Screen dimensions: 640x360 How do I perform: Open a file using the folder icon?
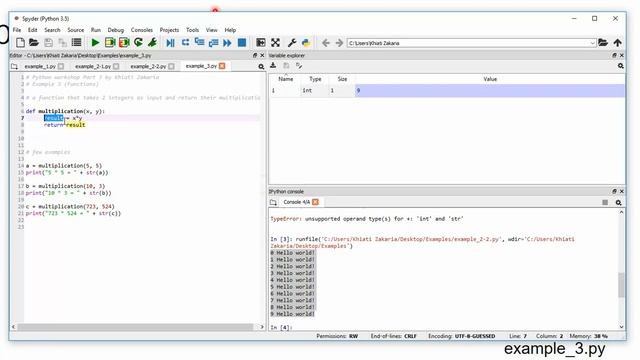[33, 42]
